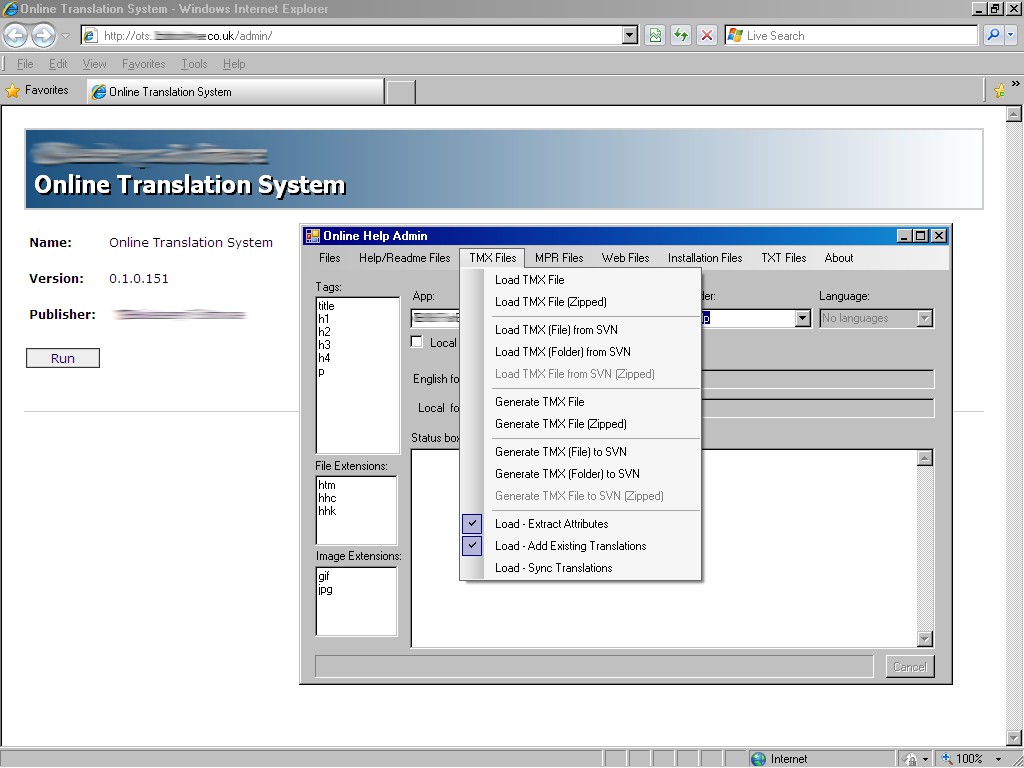Image resolution: width=1024 pixels, height=768 pixels.
Task: Click inside the browser address bar
Action: (350, 35)
